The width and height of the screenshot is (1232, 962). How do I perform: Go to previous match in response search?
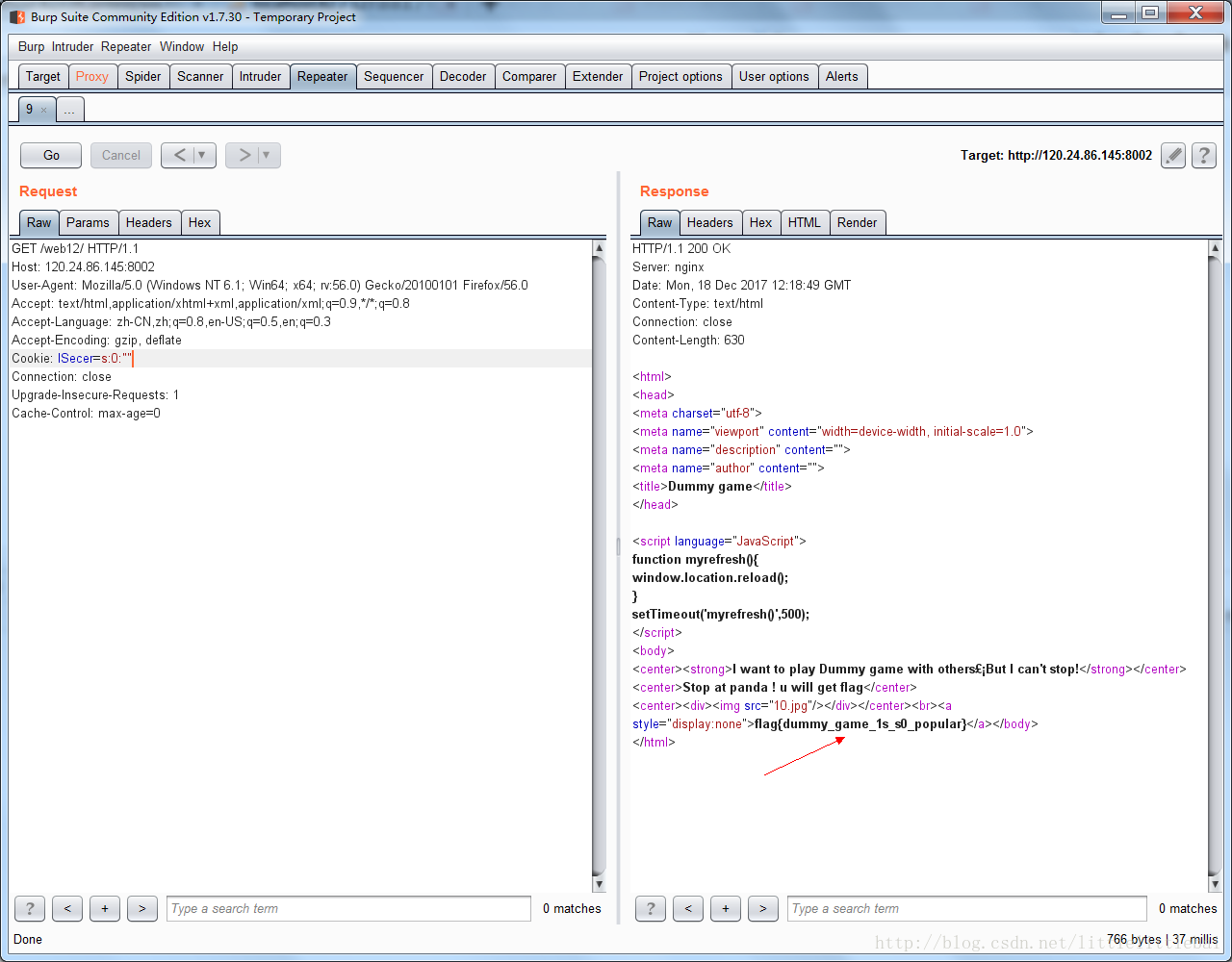coord(688,908)
